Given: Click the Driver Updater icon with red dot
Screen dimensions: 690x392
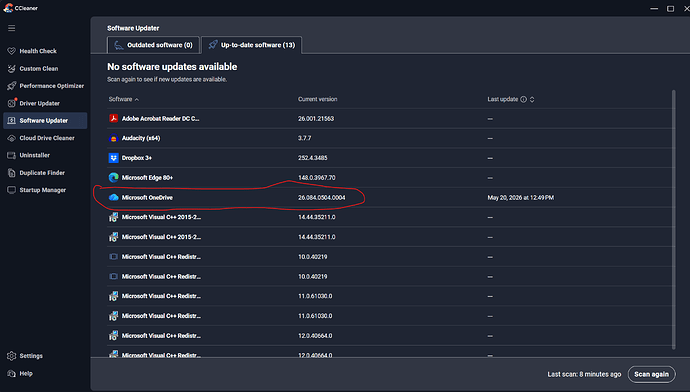Looking at the screenshot, I should point(12,103).
